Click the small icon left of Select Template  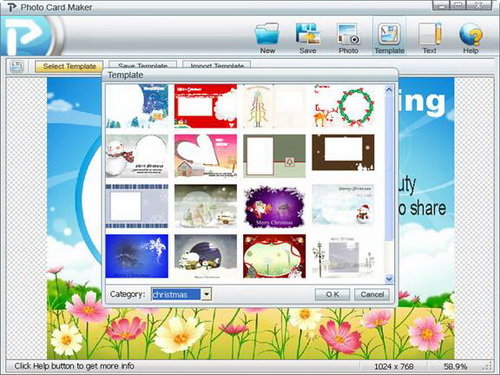[17, 66]
